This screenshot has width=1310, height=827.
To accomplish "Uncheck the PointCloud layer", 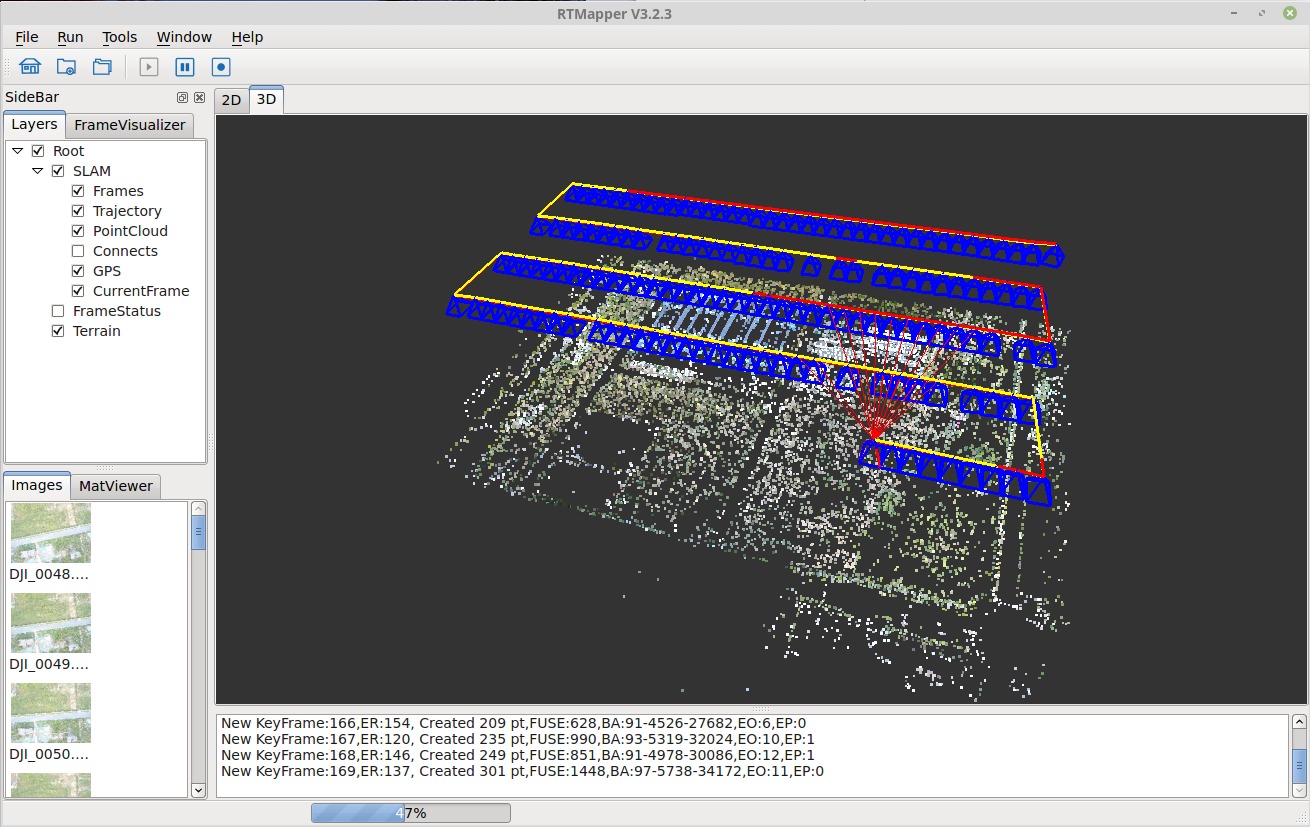I will tap(78, 231).
